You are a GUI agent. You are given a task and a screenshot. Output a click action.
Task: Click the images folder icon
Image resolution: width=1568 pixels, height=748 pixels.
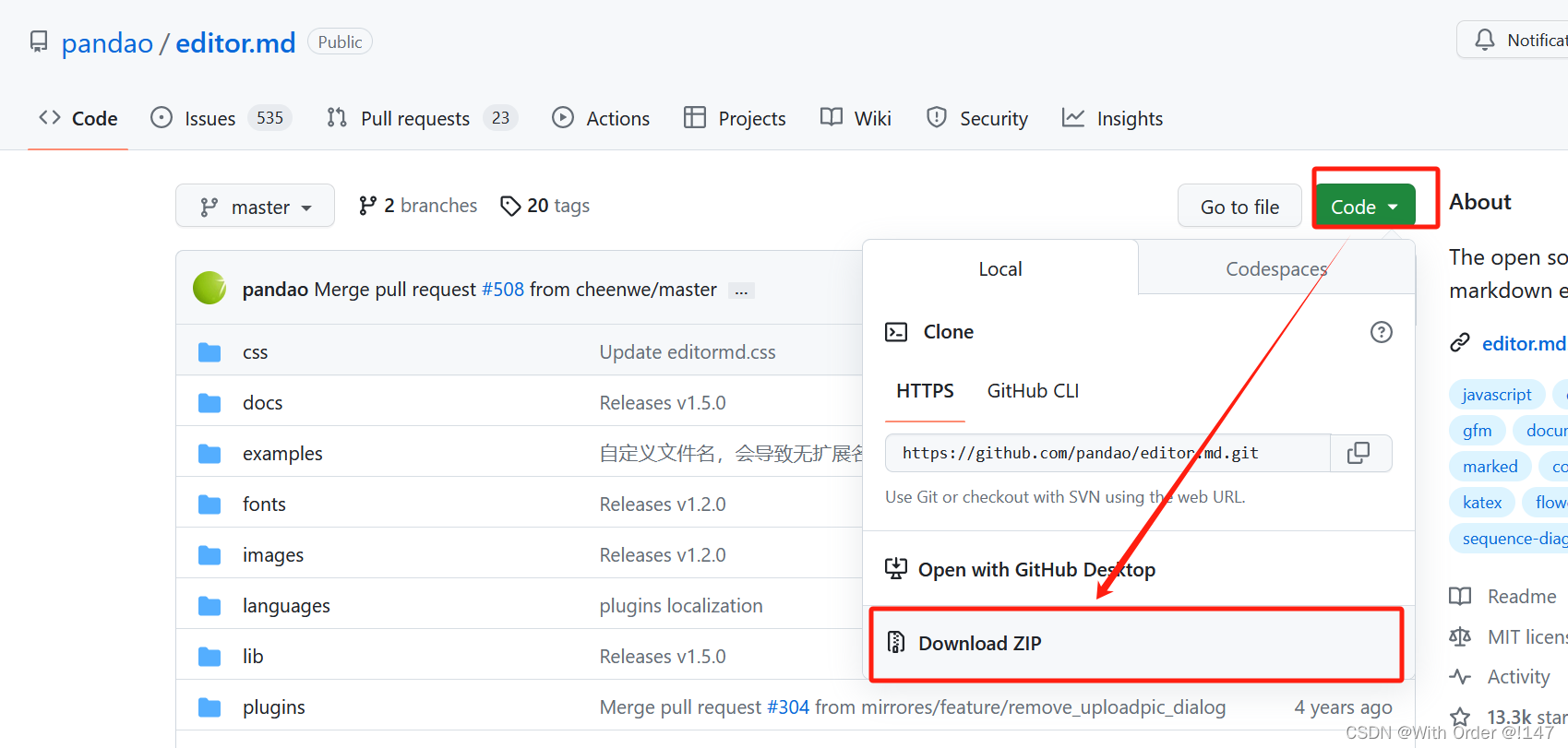pyautogui.click(x=209, y=555)
